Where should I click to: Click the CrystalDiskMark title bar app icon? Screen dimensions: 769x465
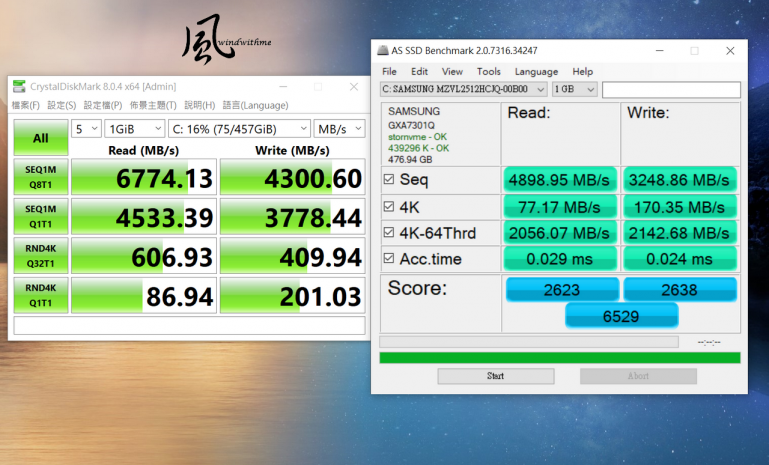pos(19,87)
